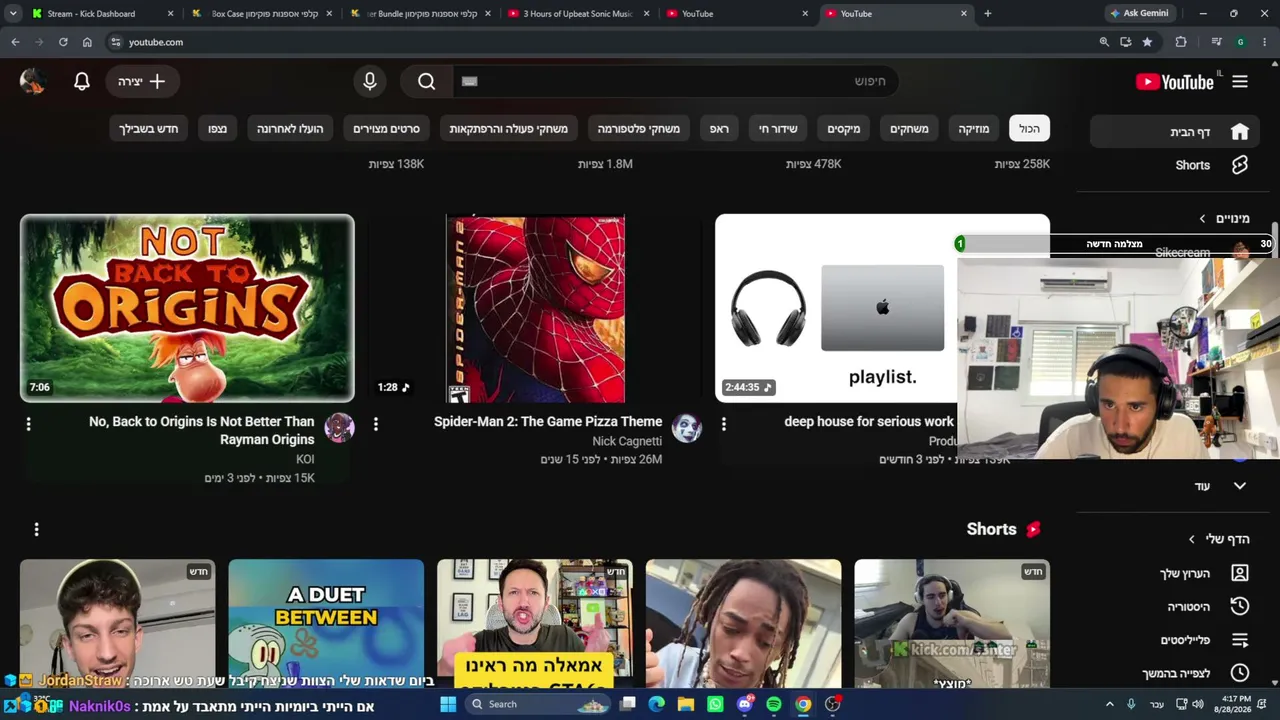This screenshot has width=1280, height=720.
Task: Open File Explorer from the taskbar
Action: pos(686,704)
